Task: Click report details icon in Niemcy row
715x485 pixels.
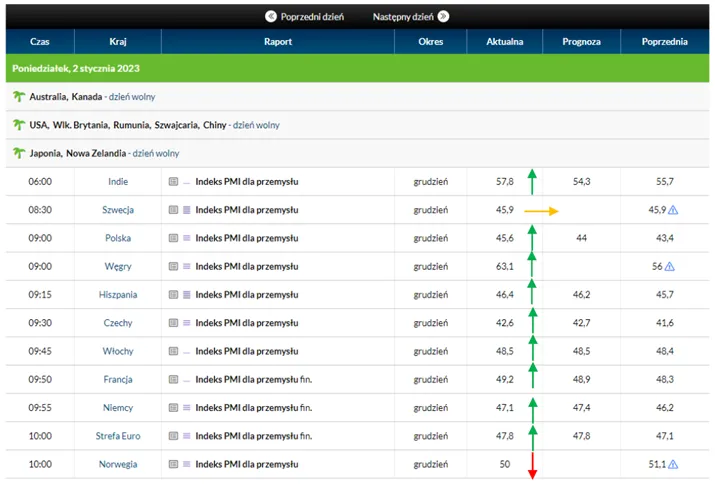Action: click(173, 408)
